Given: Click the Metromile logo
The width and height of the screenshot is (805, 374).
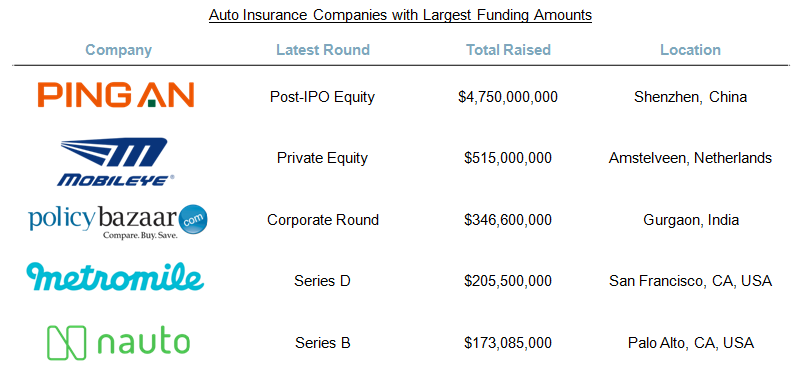Looking at the screenshot, I should (115, 276).
